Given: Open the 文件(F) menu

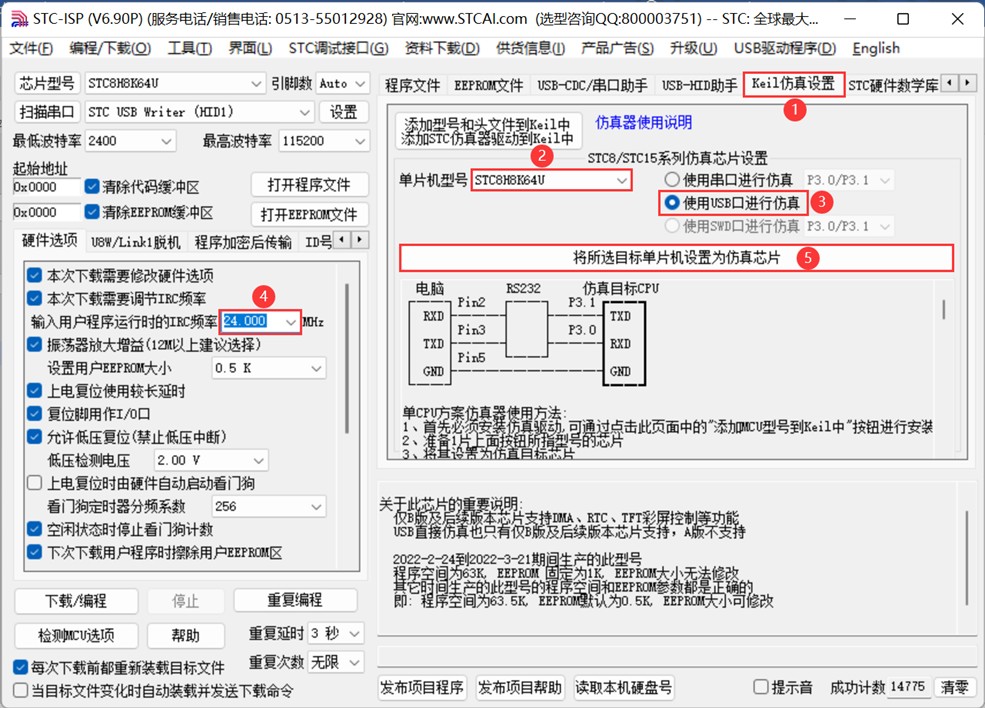Looking at the screenshot, I should coord(31,48).
